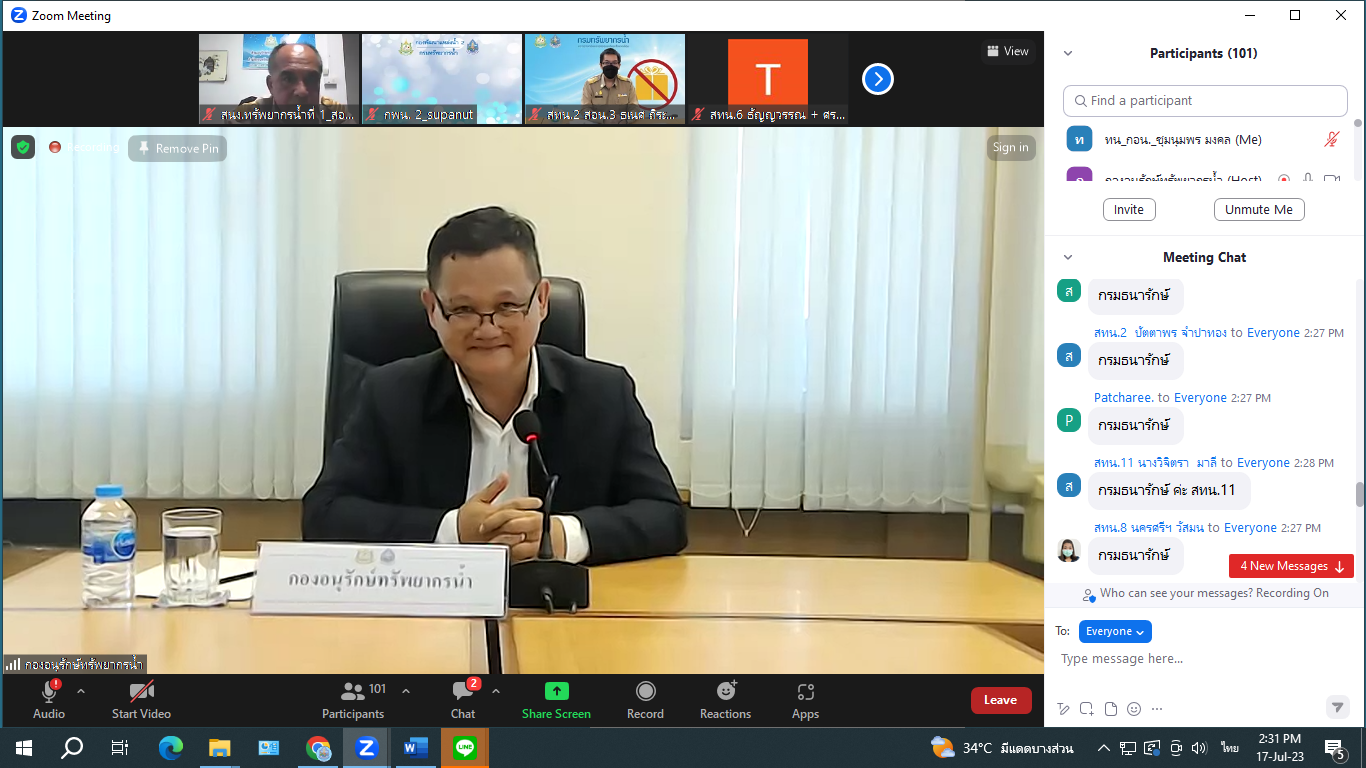
Task: Click the chat panel scrollbar
Action: pyautogui.click(x=1358, y=494)
